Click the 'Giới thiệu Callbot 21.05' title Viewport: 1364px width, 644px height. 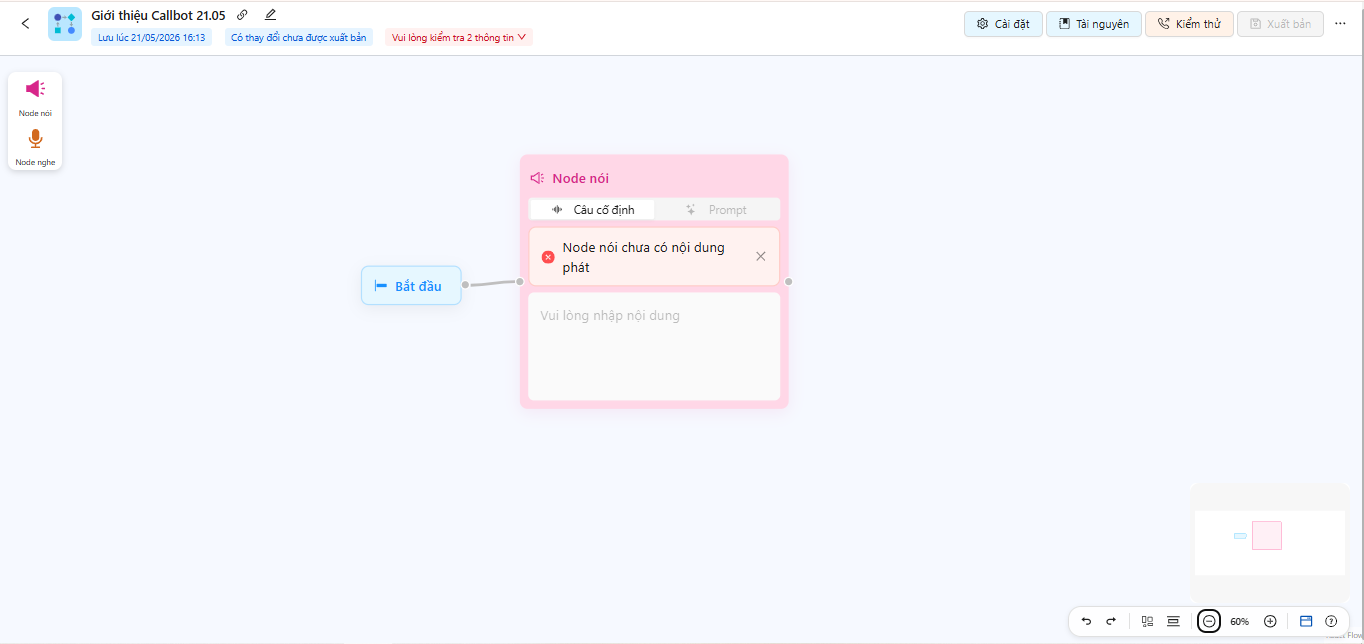tap(158, 15)
